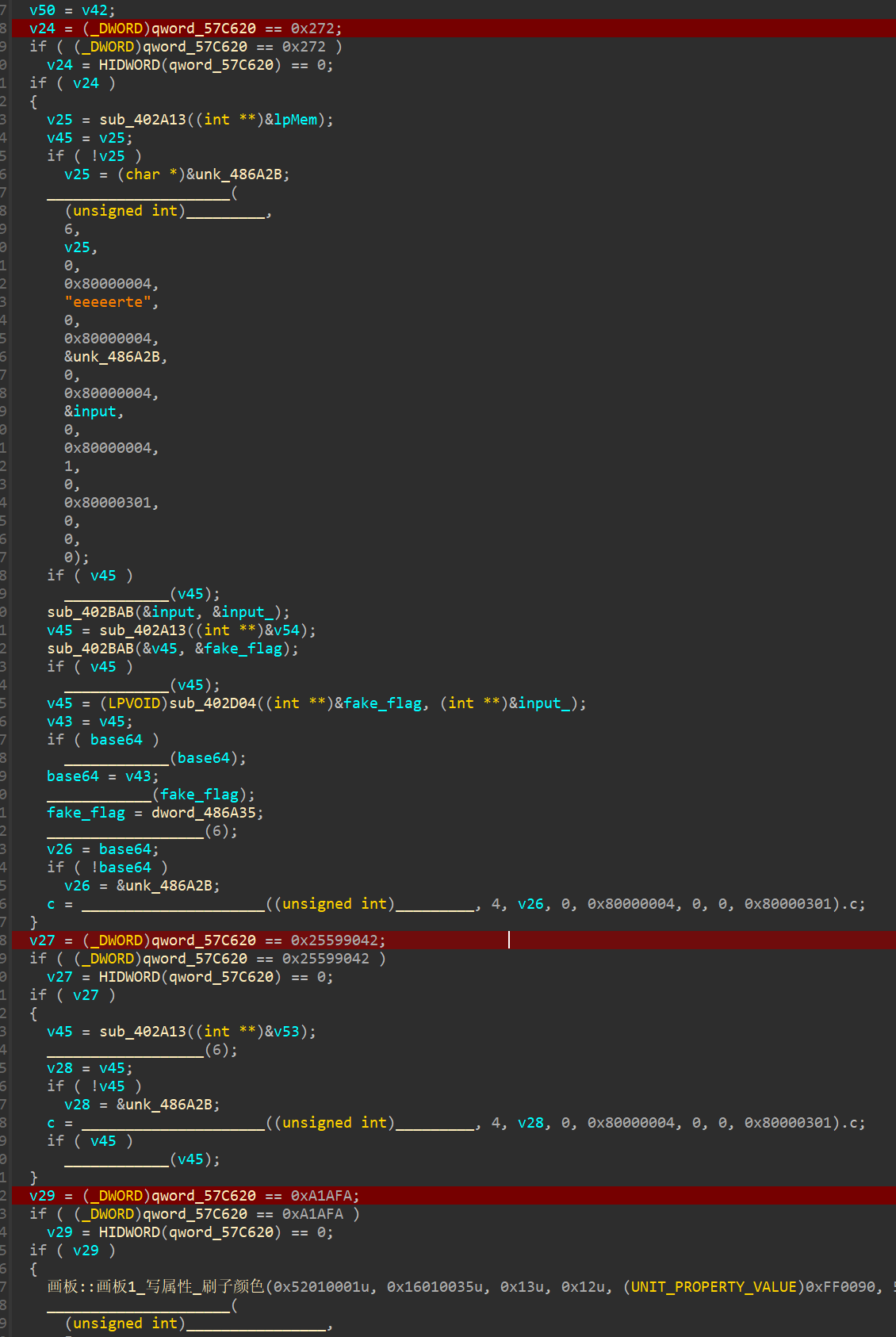Click the LPVOID cast keyword

click(133, 703)
